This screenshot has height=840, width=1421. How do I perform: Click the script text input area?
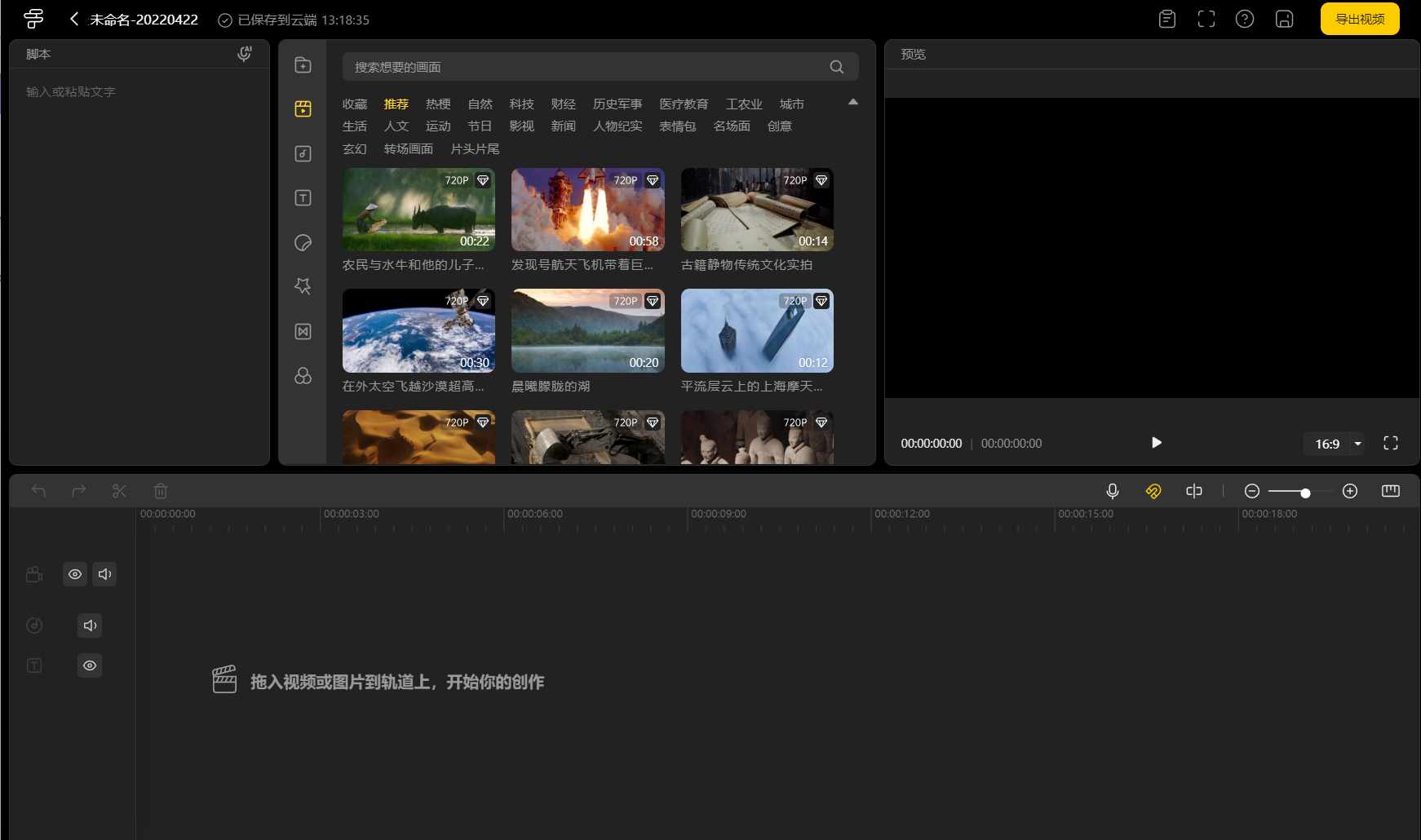139,266
